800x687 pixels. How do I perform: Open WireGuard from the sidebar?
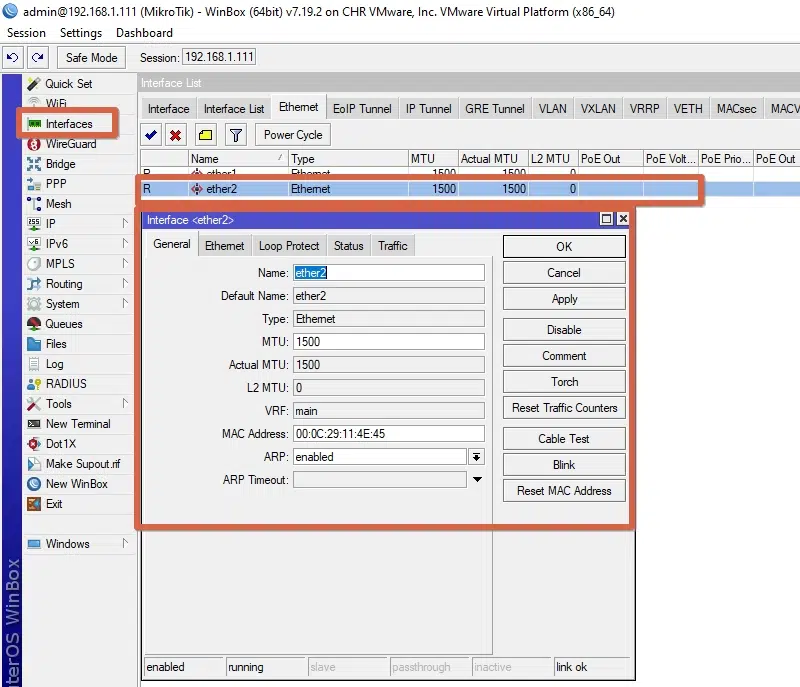click(x=70, y=144)
